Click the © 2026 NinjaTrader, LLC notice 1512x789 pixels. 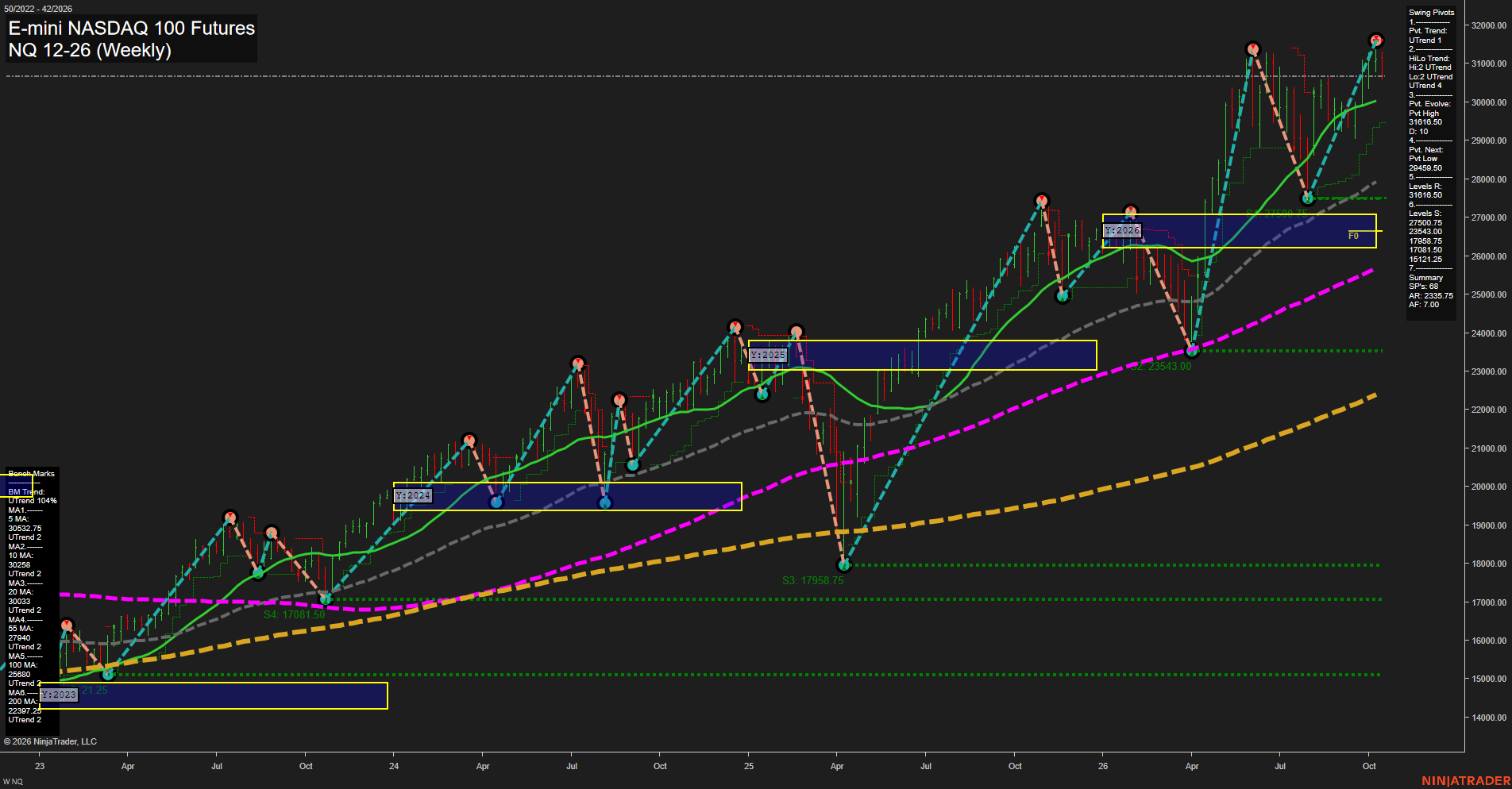[50, 741]
